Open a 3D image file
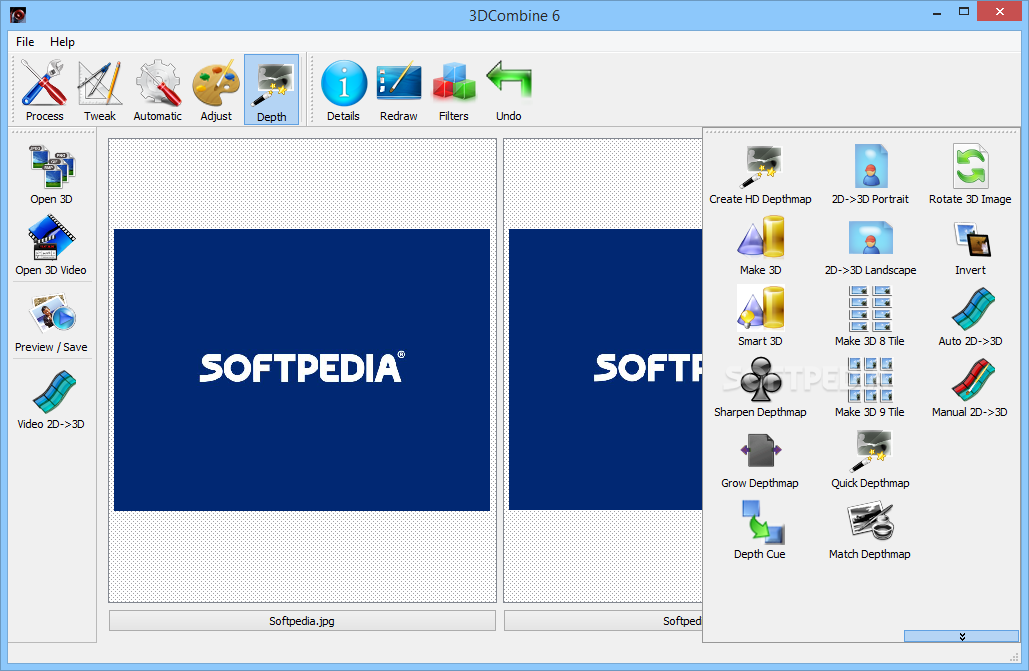This screenshot has width=1029, height=671. click(52, 175)
